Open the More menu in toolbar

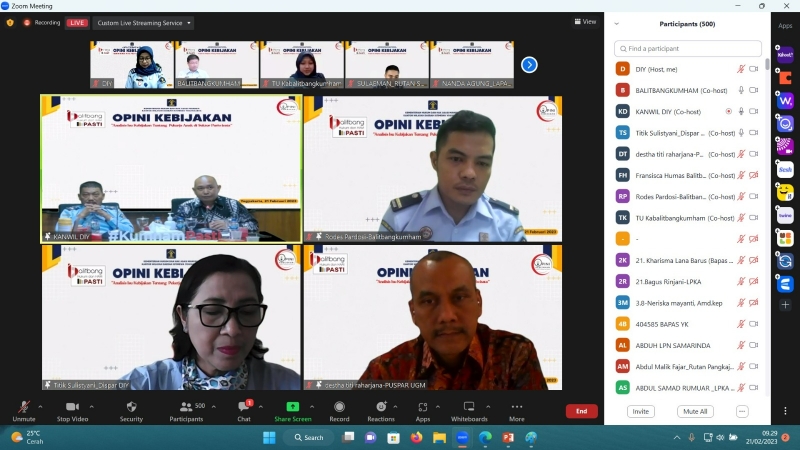(517, 410)
